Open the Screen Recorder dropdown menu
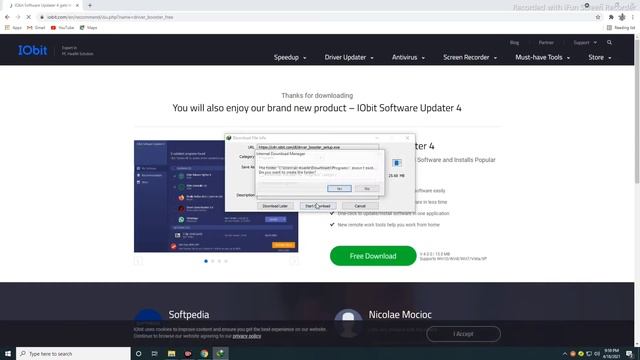 click(x=470, y=58)
